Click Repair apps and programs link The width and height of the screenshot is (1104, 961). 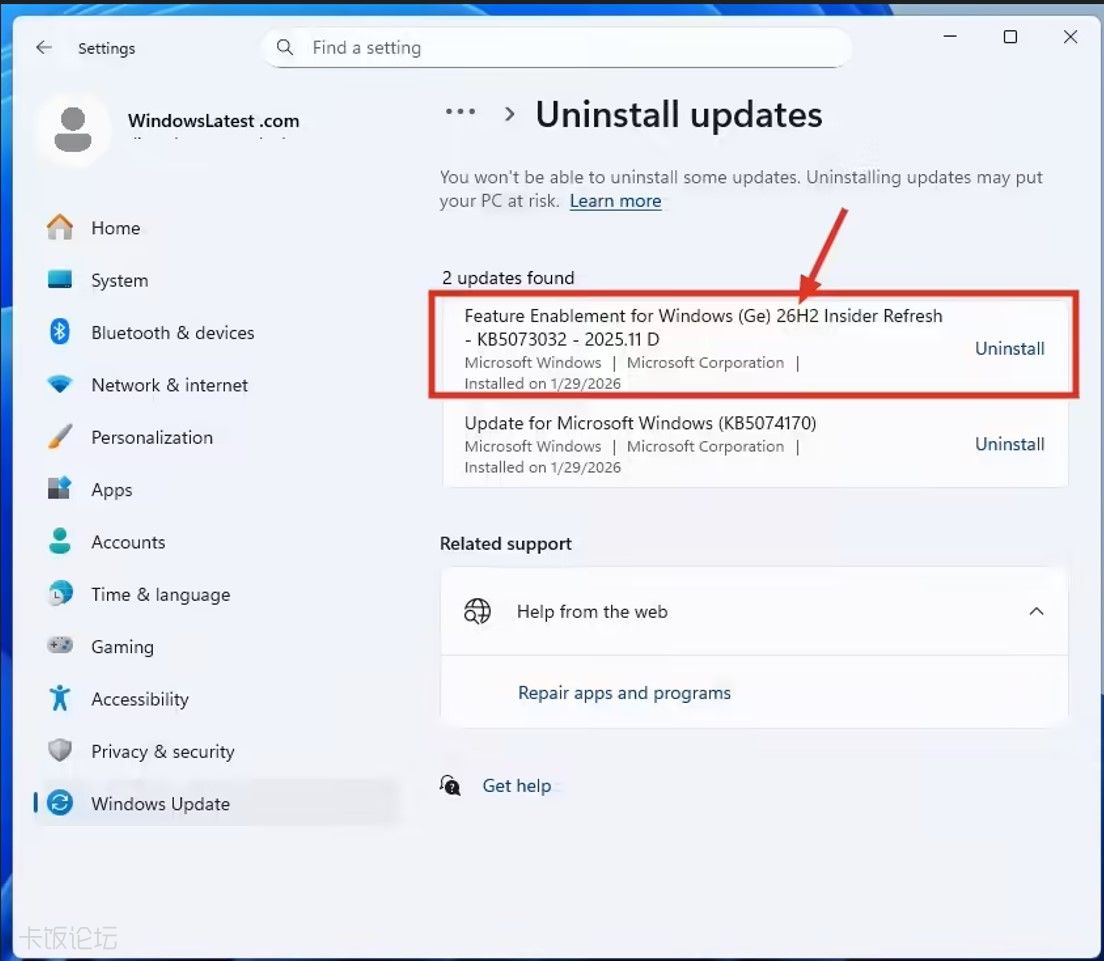tap(624, 693)
